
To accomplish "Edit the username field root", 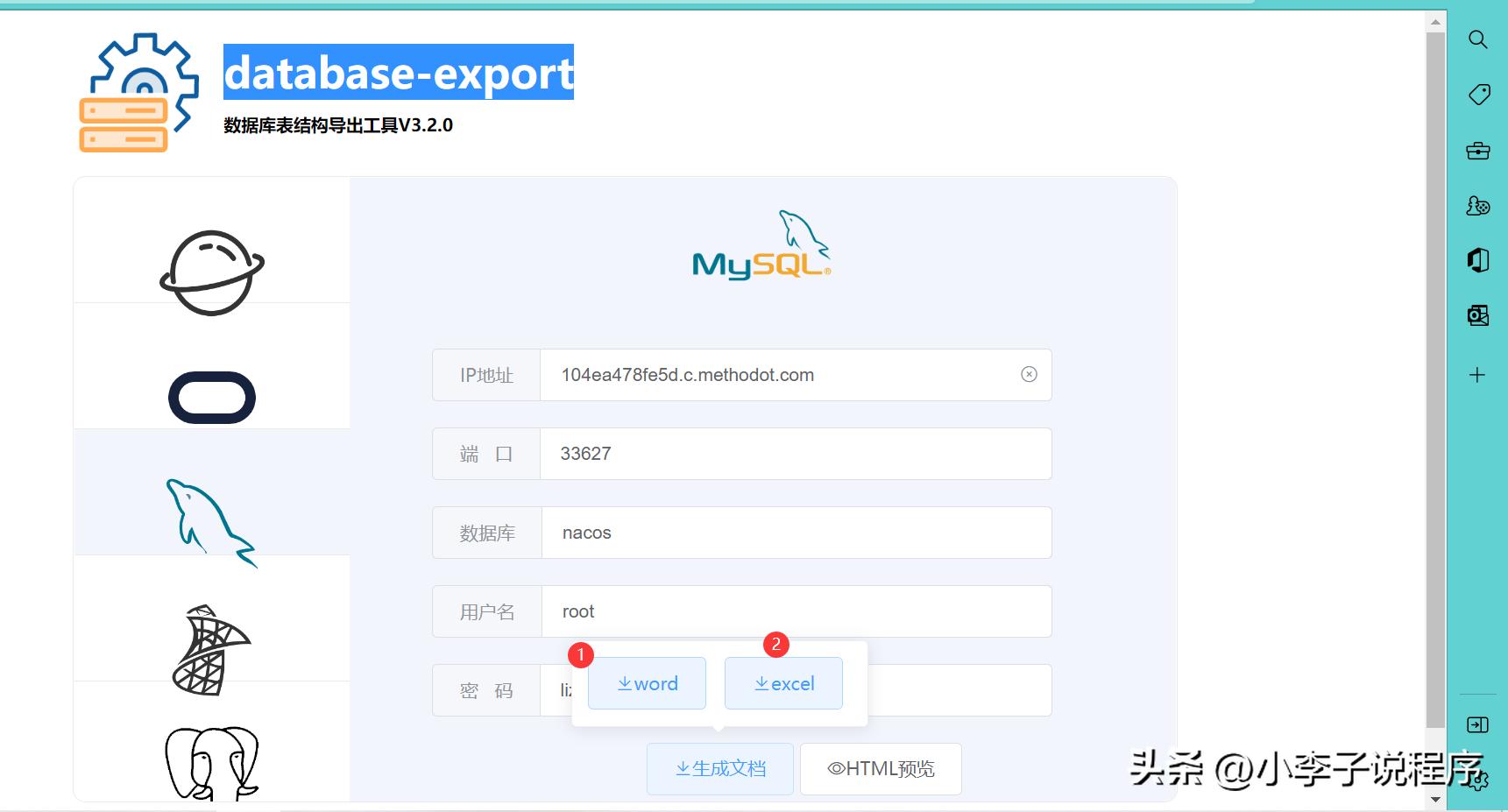I will click(796, 611).
